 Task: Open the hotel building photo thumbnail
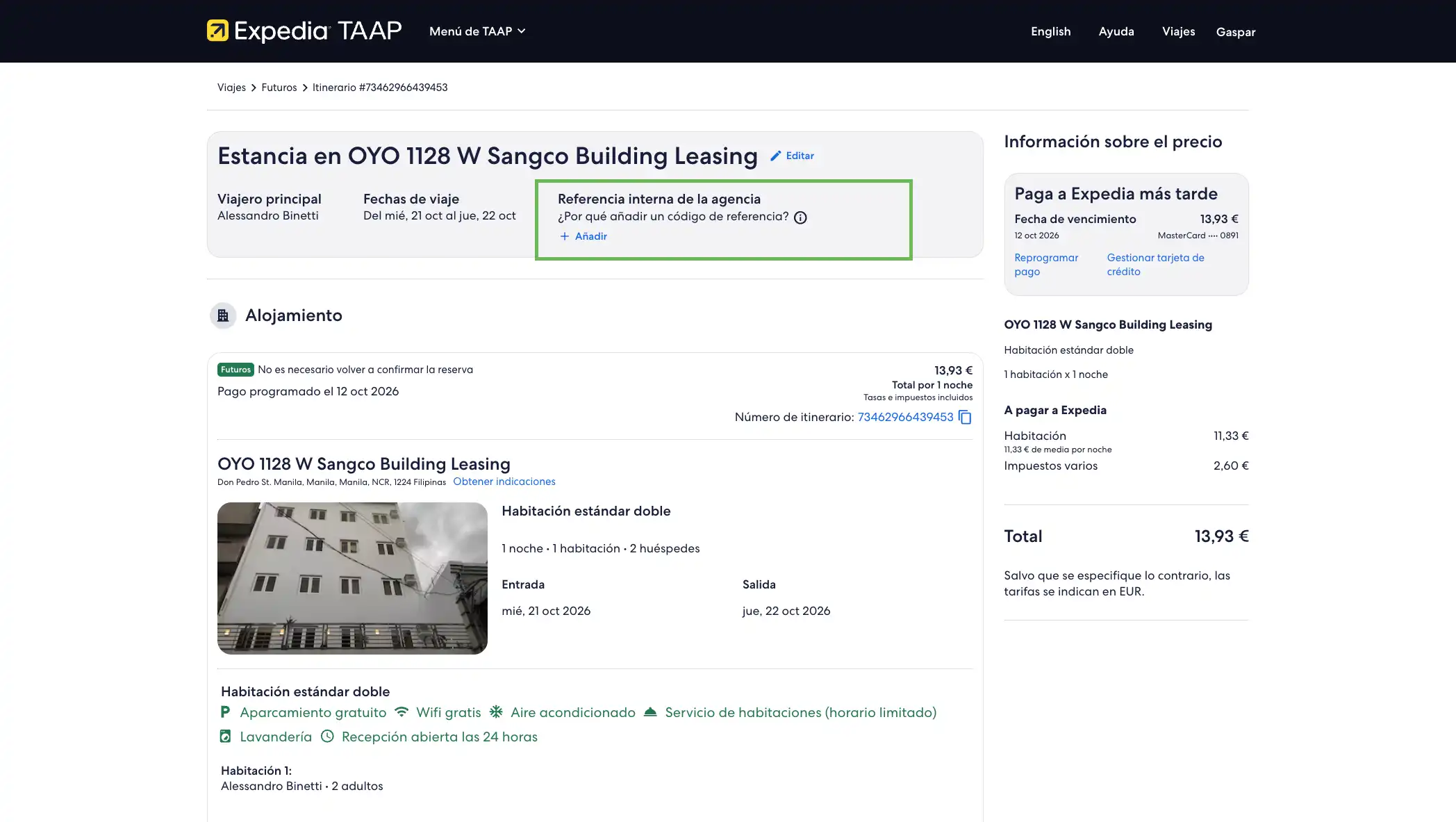(352, 578)
